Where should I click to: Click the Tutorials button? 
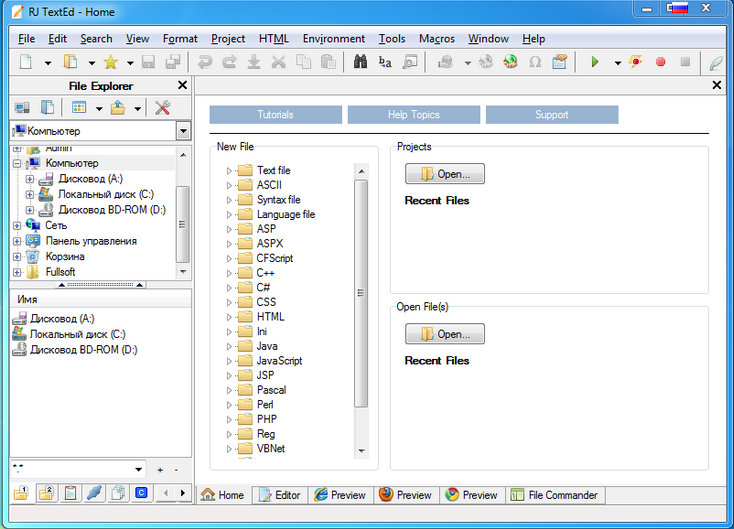coord(275,115)
